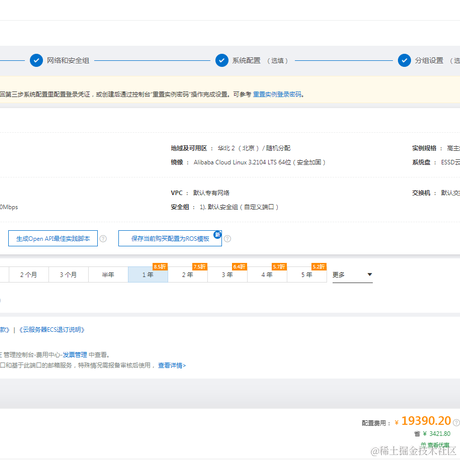Open help icon beside 保存为ROS模板 button
The image size is (460, 460).
pos(228,239)
